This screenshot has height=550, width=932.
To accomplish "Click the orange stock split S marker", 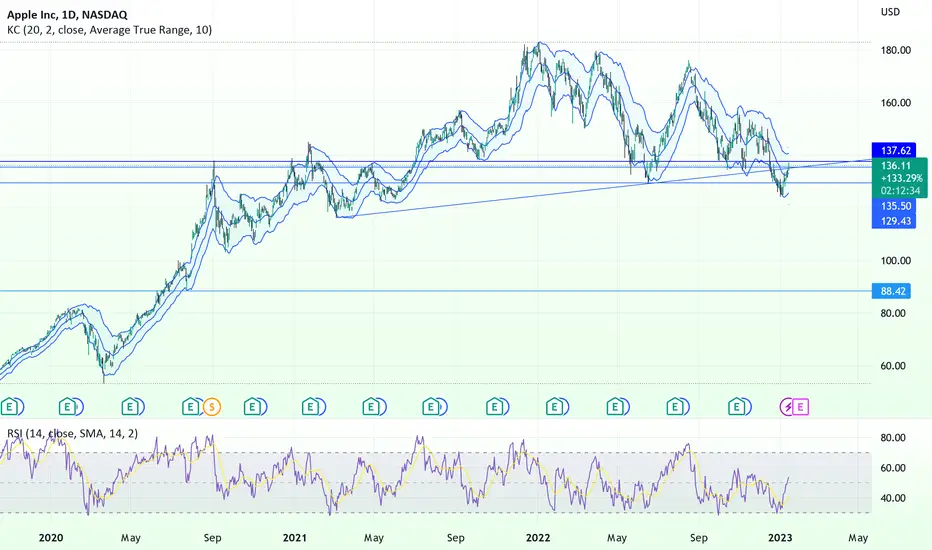I will tap(212, 407).
